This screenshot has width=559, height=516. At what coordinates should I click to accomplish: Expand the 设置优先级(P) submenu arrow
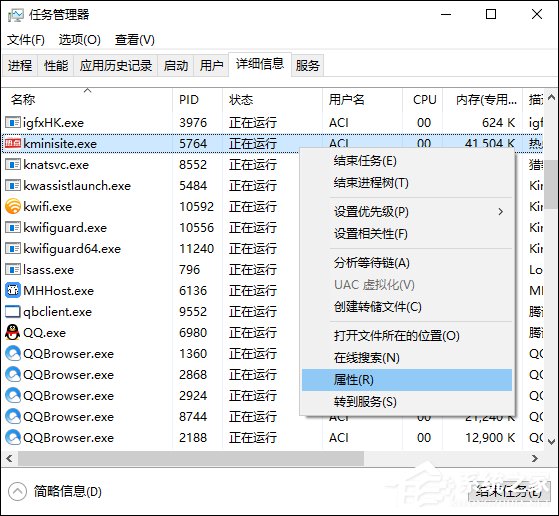tap(501, 212)
